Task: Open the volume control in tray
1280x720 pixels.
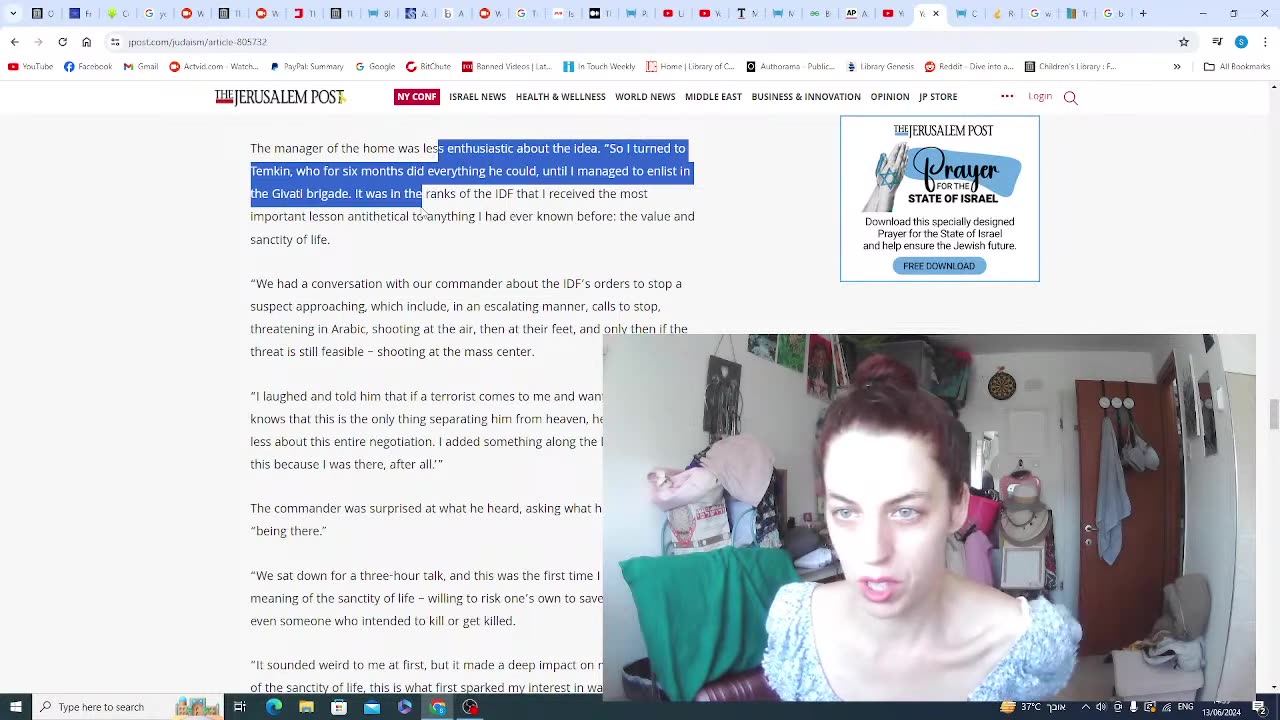Action: pyautogui.click(x=1102, y=707)
